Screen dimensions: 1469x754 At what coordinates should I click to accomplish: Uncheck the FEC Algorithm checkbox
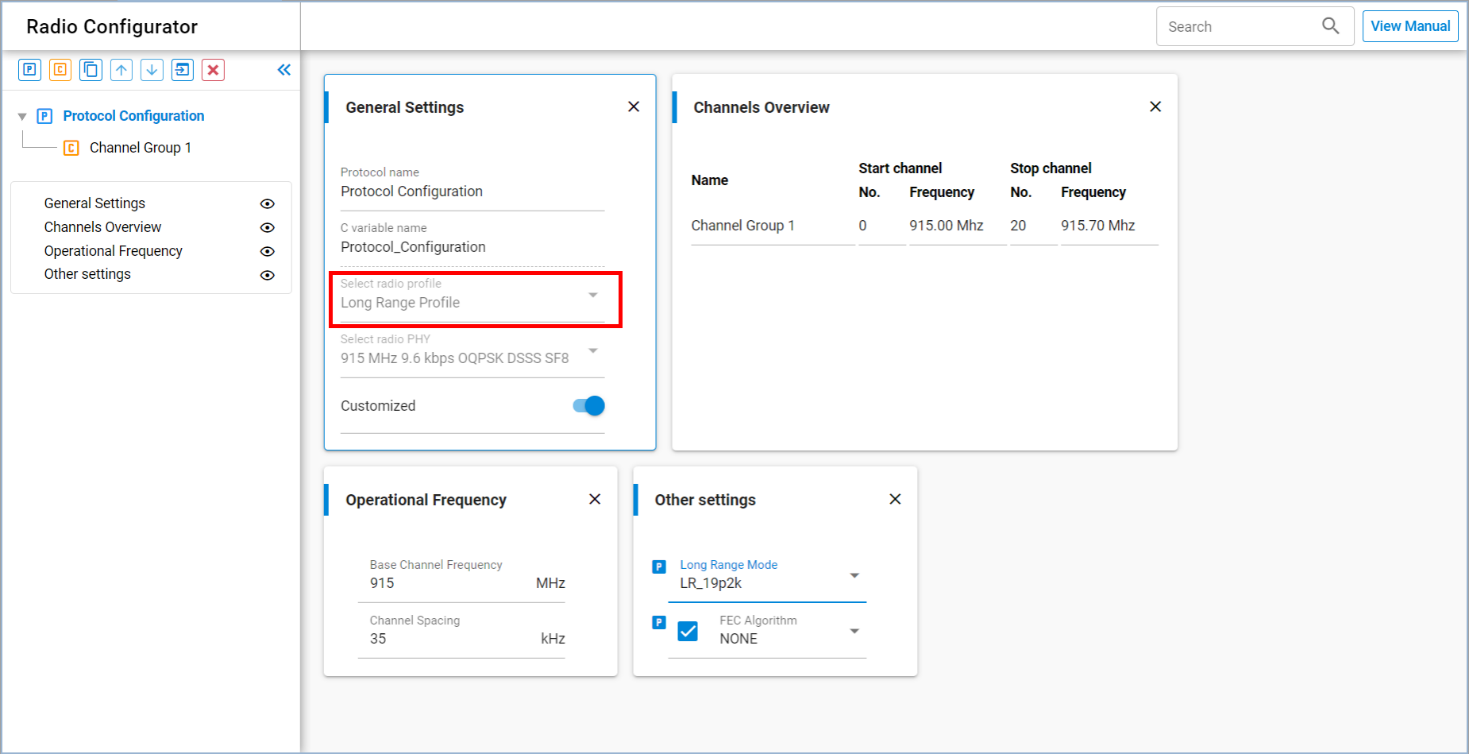(x=688, y=631)
